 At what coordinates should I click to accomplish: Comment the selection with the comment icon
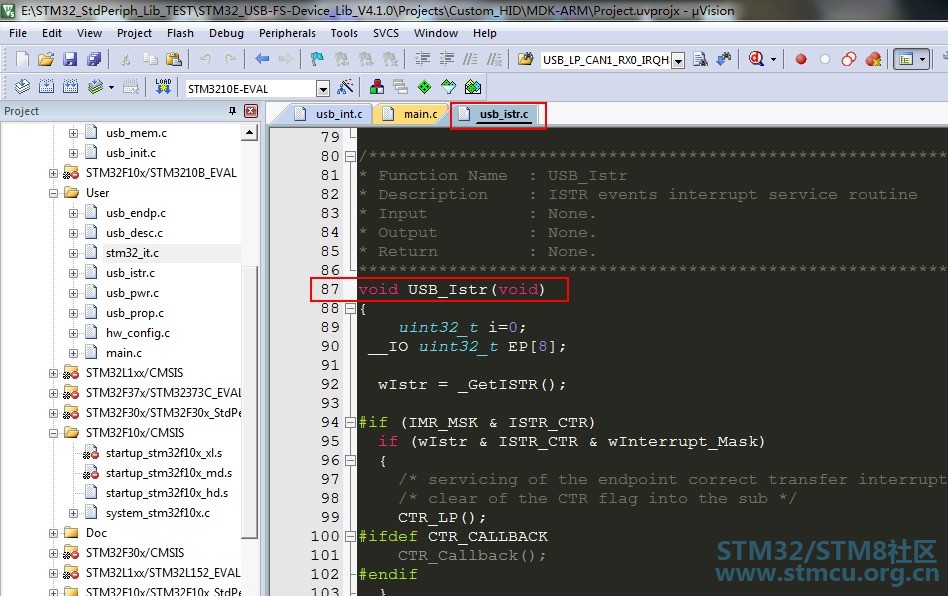coord(470,59)
